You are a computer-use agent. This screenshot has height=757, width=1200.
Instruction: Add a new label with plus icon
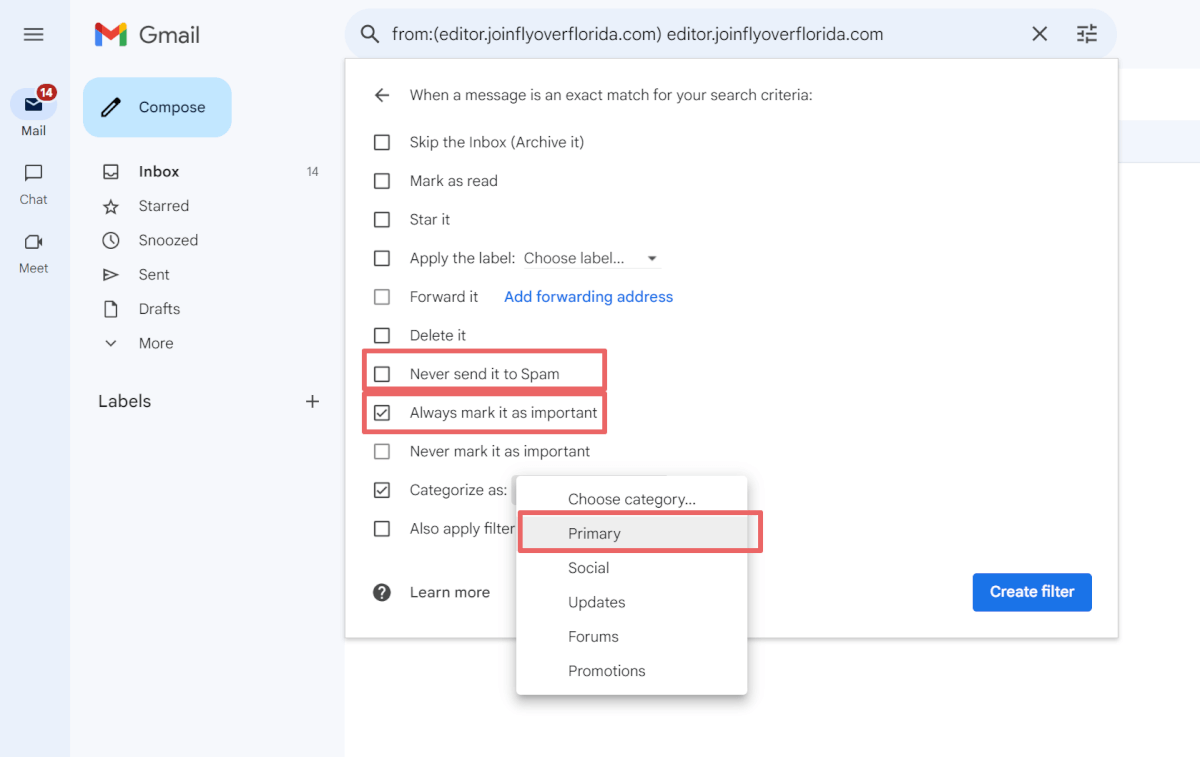pyautogui.click(x=312, y=401)
